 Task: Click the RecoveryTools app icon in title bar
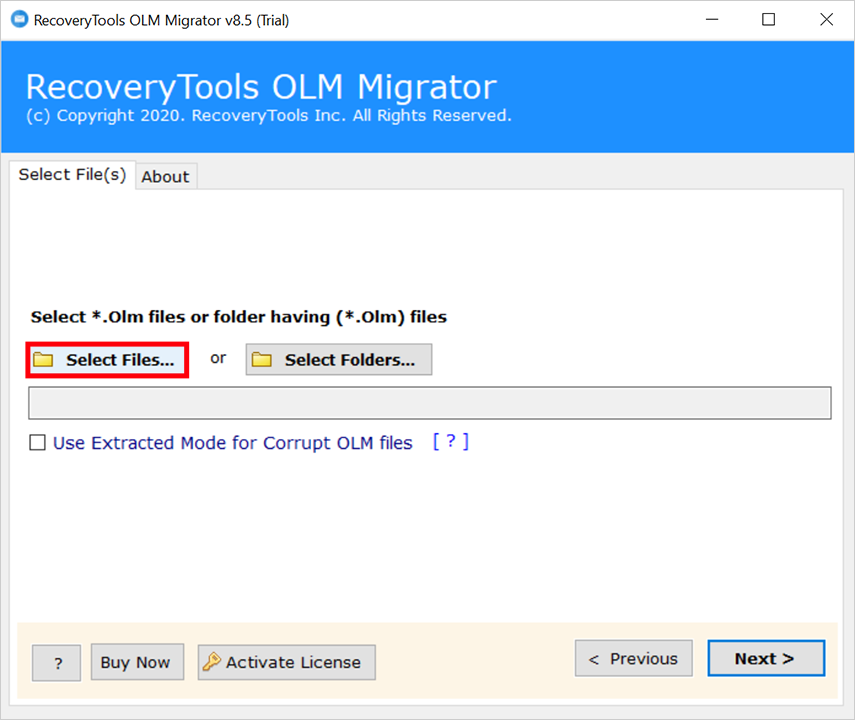point(20,20)
